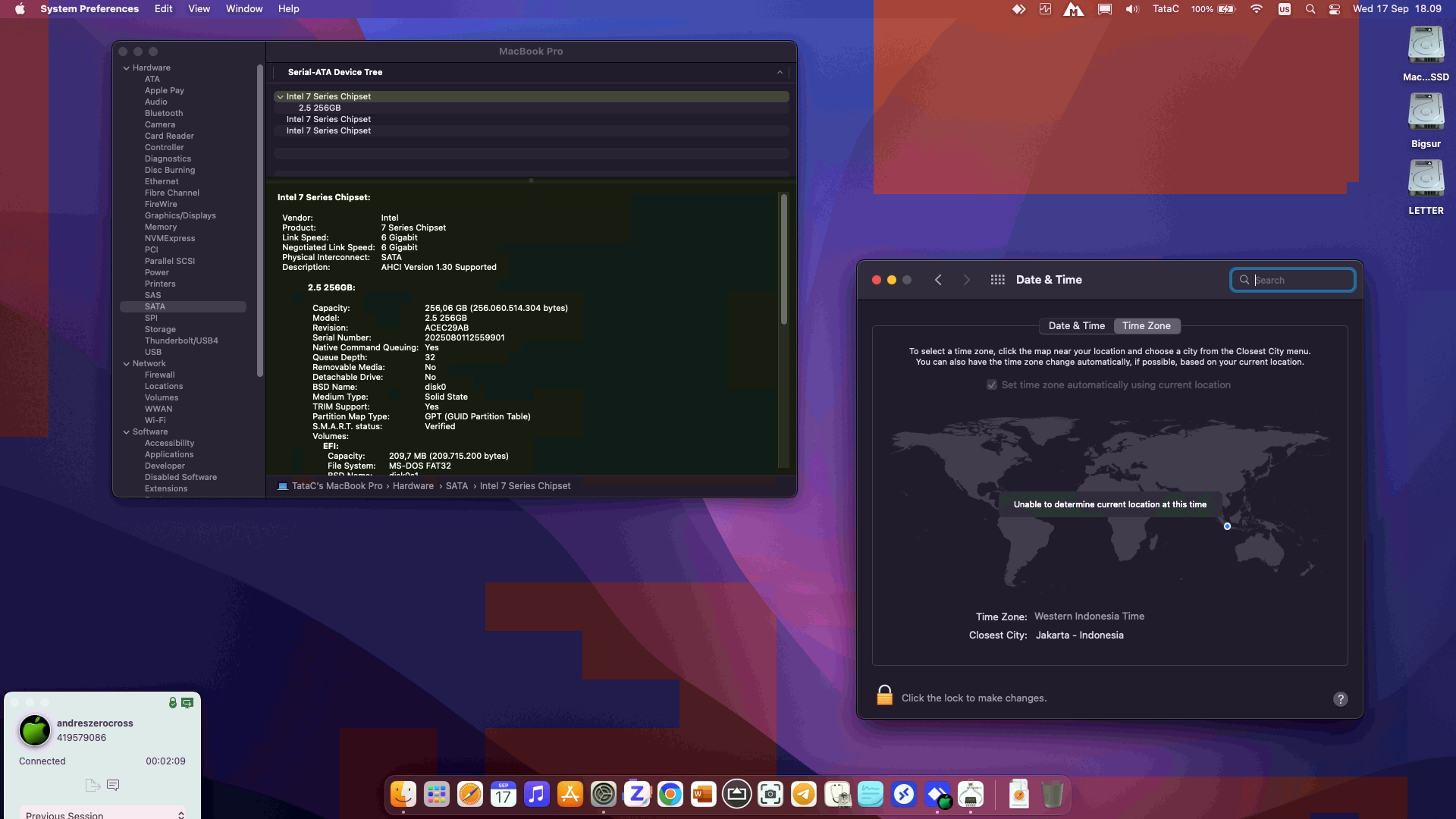The width and height of the screenshot is (1456, 819).
Task: Collapse the Hardware section in the sidebar
Action: pyautogui.click(x=127, y=68)
